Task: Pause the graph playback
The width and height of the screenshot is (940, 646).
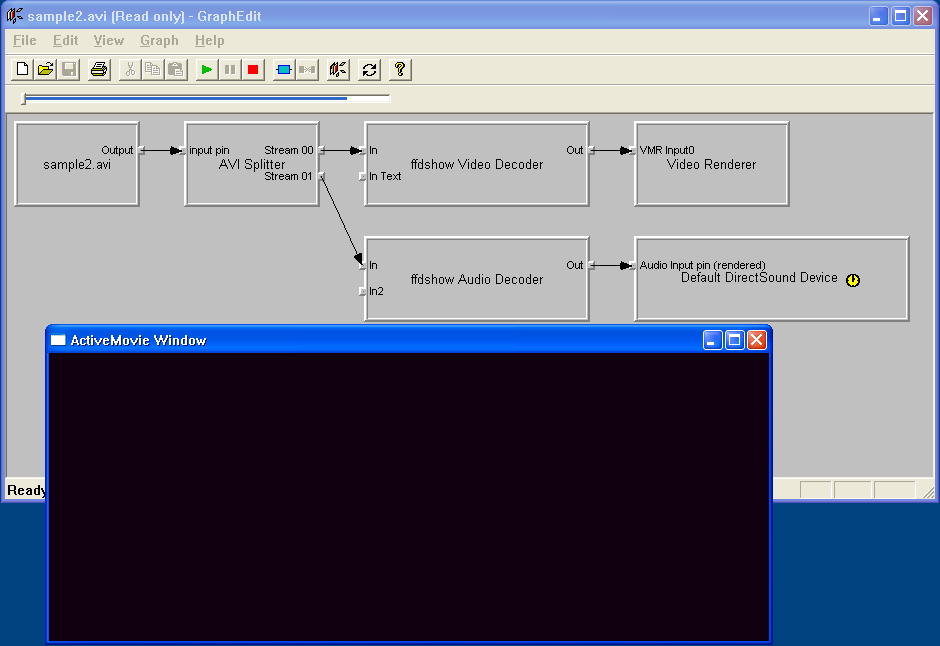Action: click(x=230, y=70)
